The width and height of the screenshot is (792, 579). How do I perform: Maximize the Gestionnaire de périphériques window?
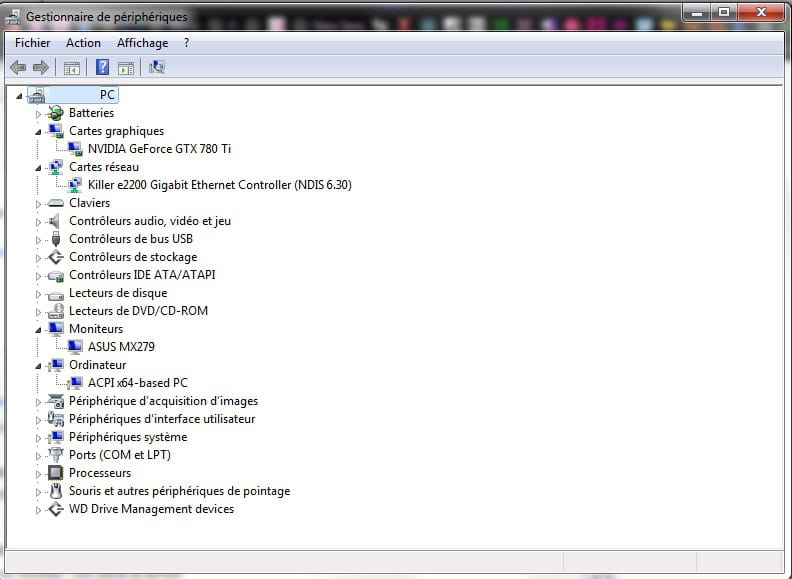[x=724, y=12]
